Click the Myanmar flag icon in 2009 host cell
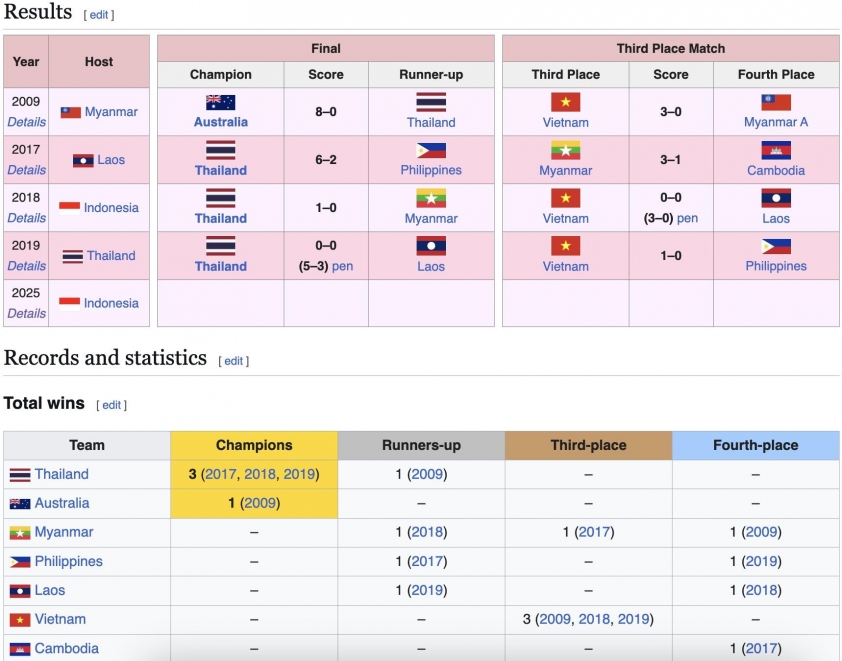This screenshot has height=661, width=842. (70, 112)
